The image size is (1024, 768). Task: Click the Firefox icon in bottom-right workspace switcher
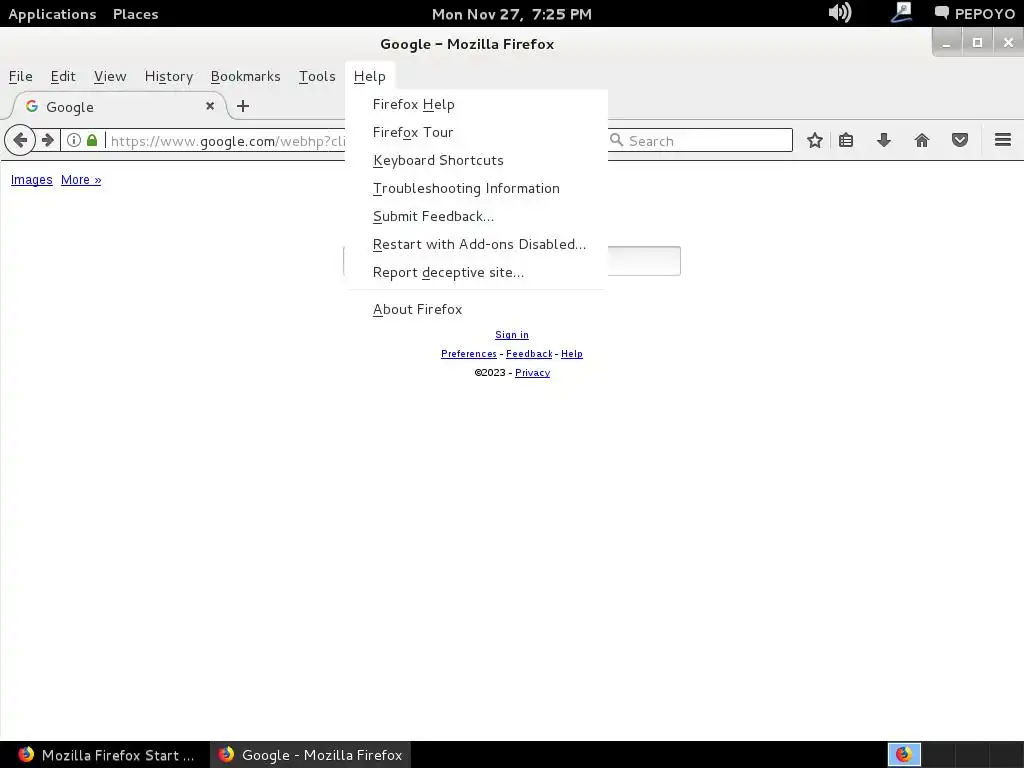904,754
